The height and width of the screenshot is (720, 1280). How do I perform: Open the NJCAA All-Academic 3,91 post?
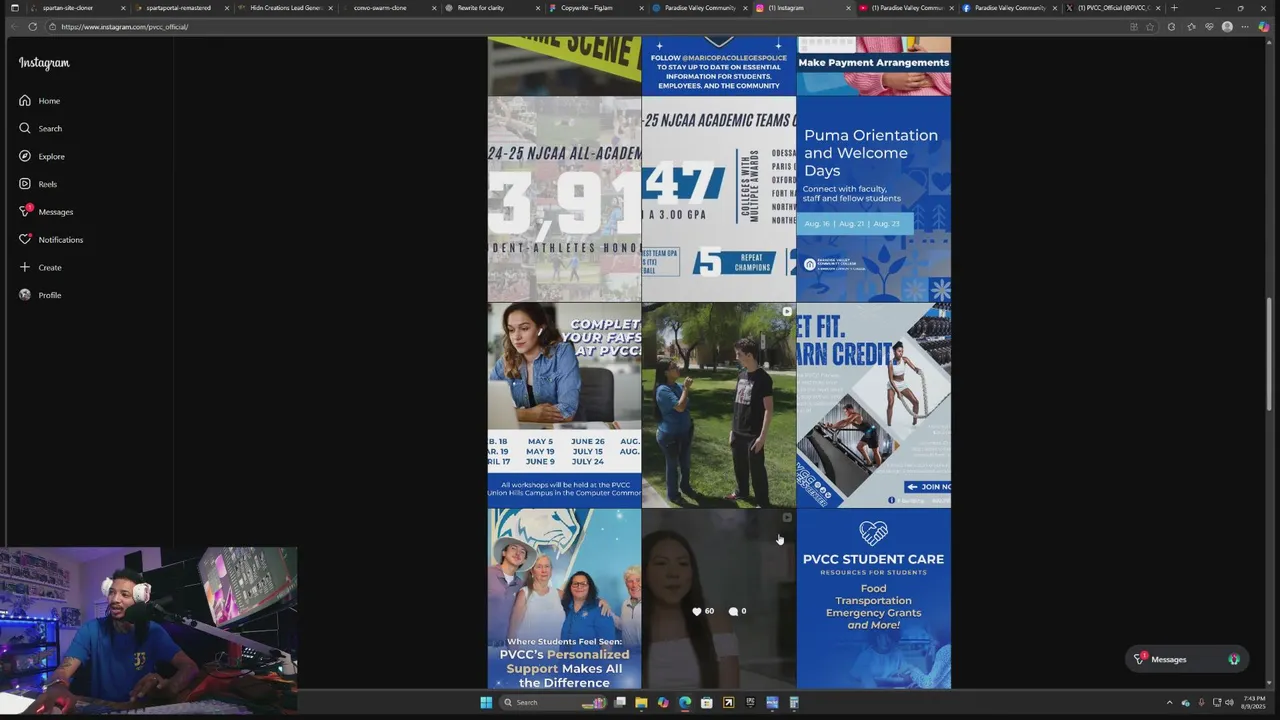coord(564,199)
